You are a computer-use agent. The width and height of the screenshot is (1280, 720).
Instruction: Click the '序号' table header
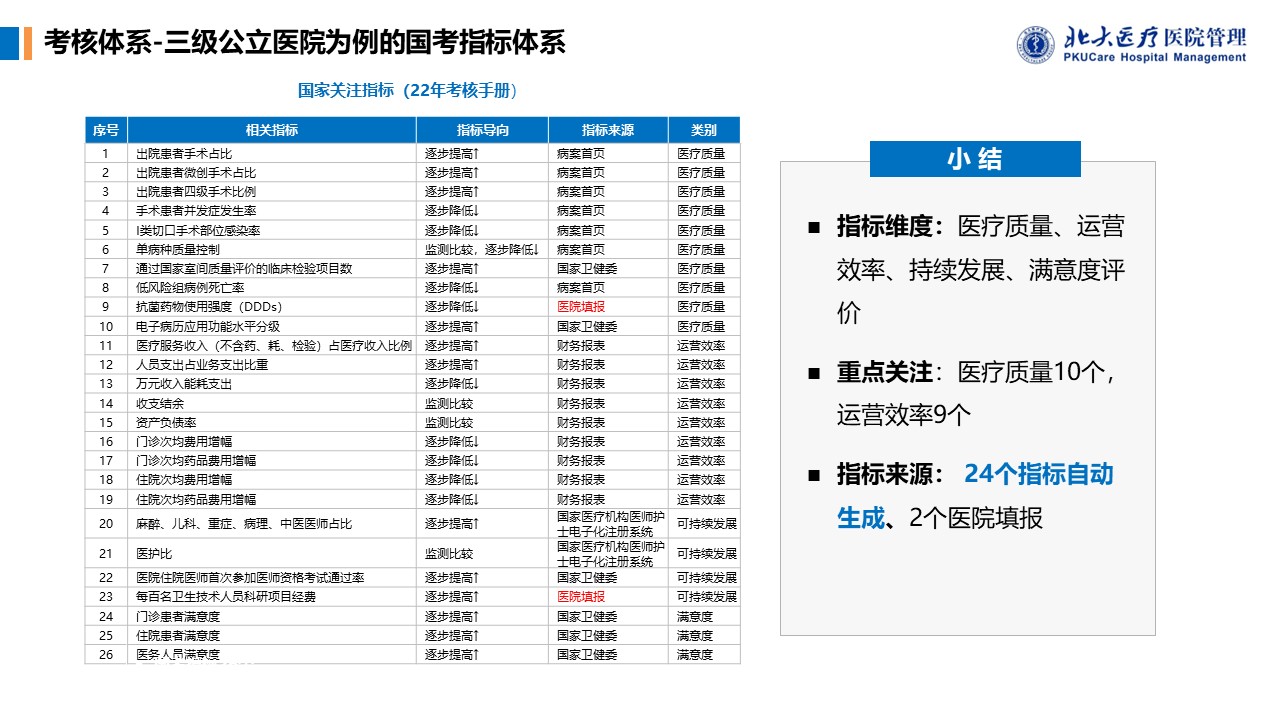coord(106,130)
